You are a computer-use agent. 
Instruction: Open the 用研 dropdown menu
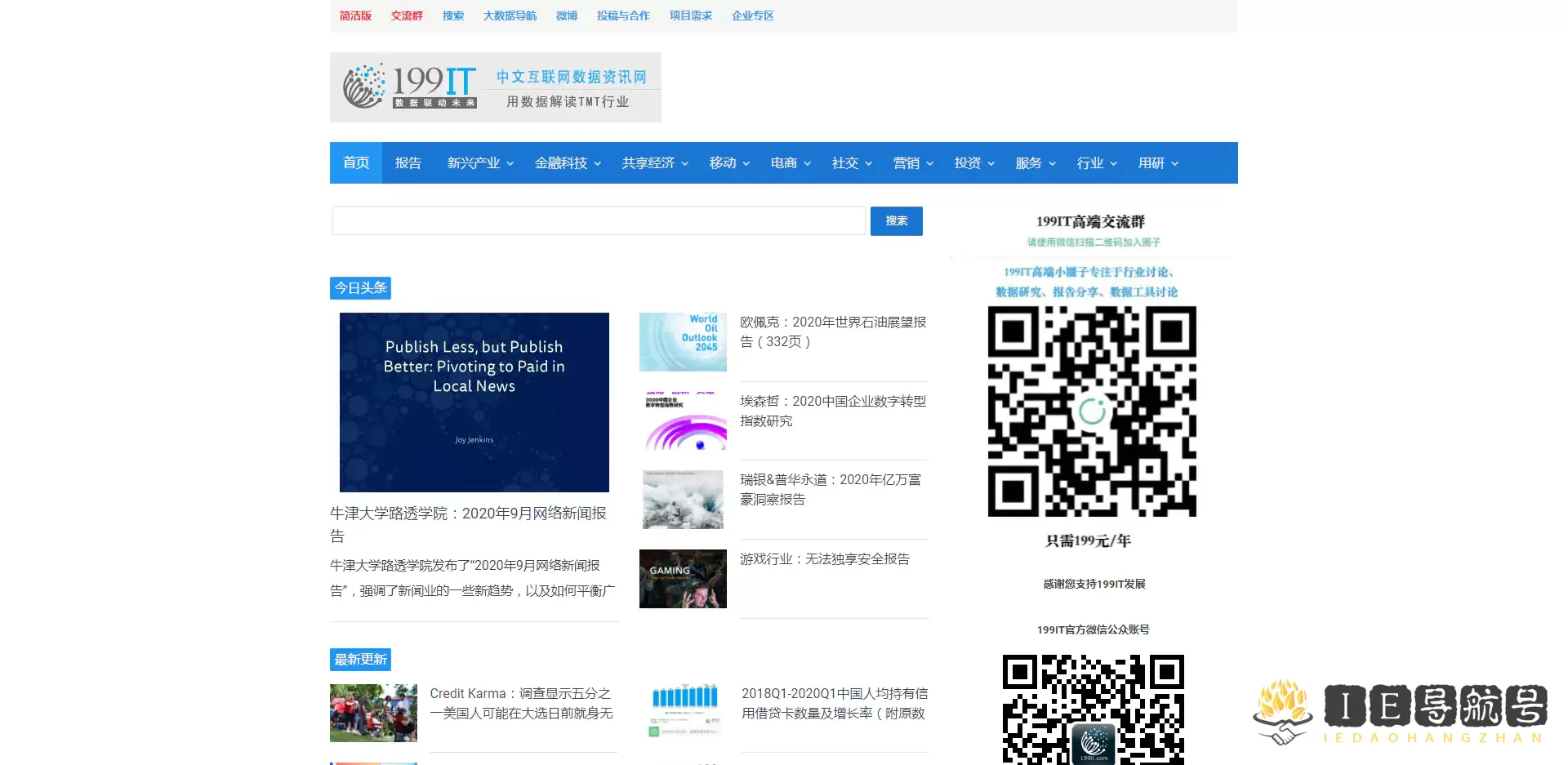[x=1158, y=163]
